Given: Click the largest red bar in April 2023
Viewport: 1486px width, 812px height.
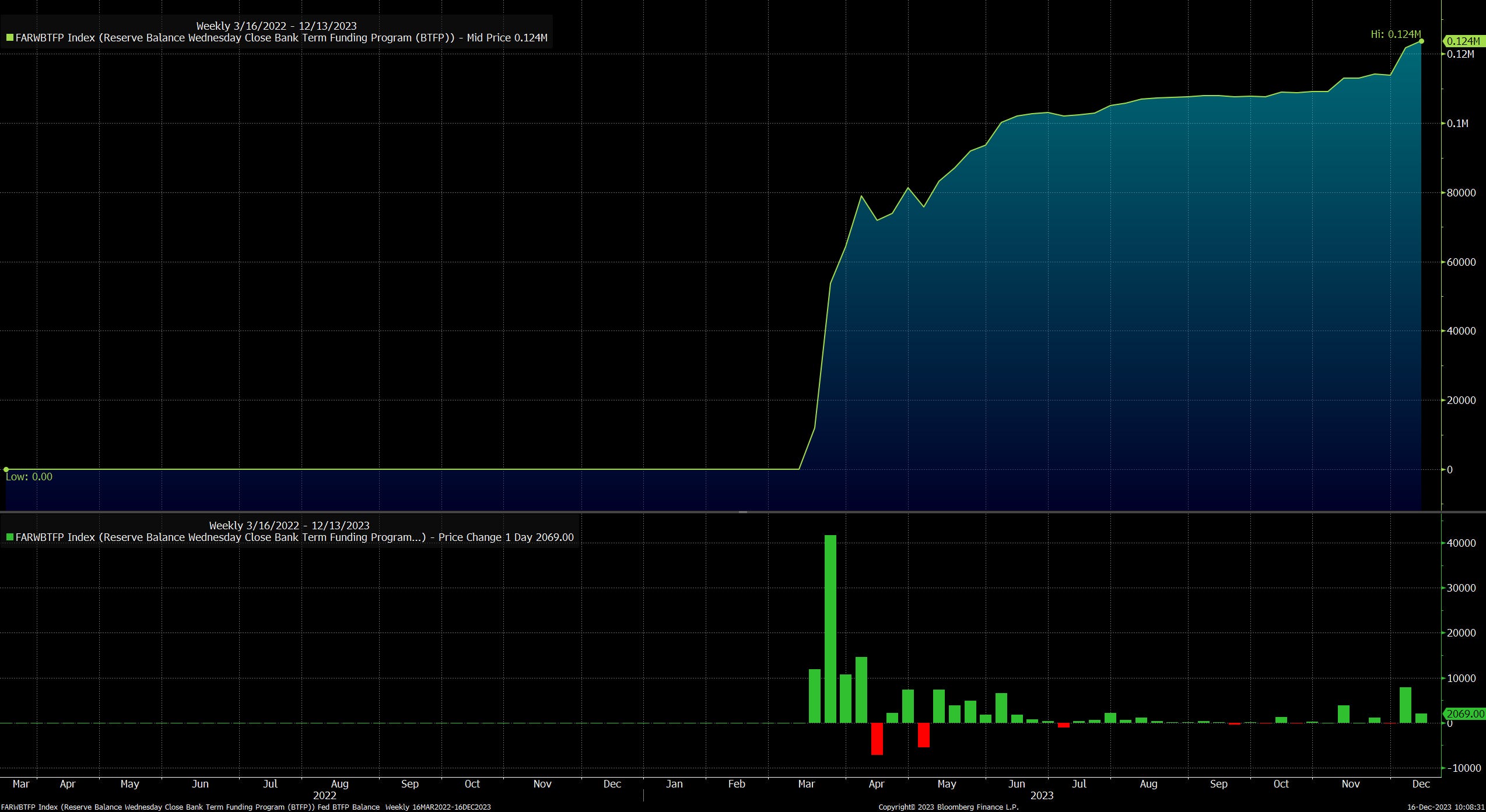Looking at the screenshot, I should tap(877, 739).
